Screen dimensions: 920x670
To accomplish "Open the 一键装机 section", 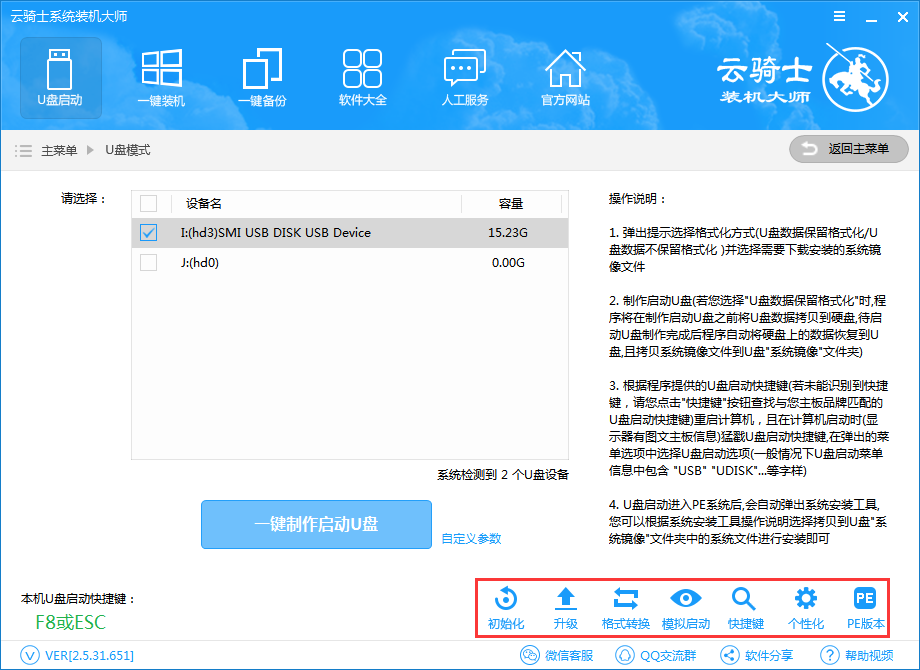I will tap(161, 78).
